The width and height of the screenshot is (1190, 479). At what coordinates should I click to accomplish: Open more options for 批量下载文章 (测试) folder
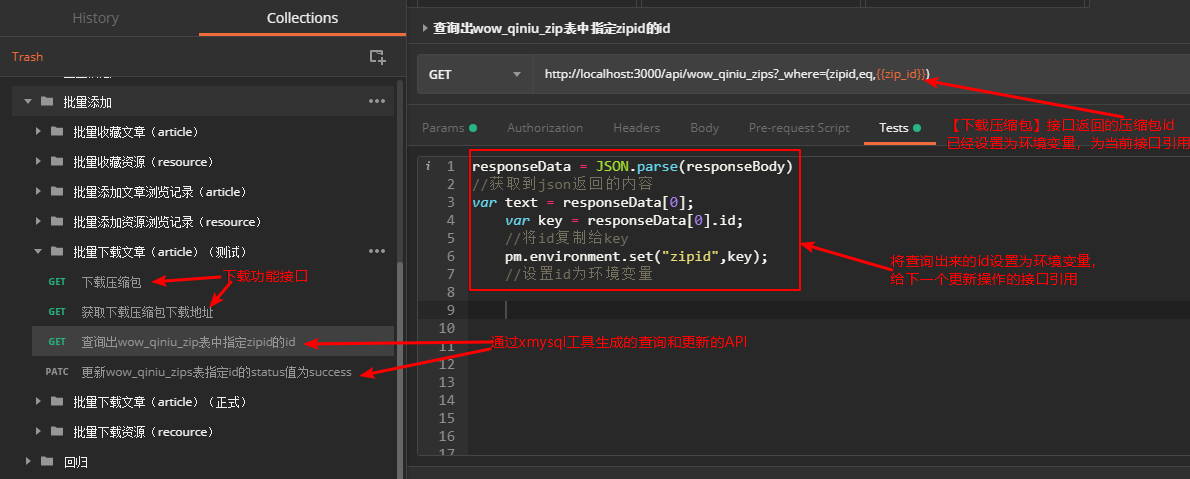(x=376, y=251)
